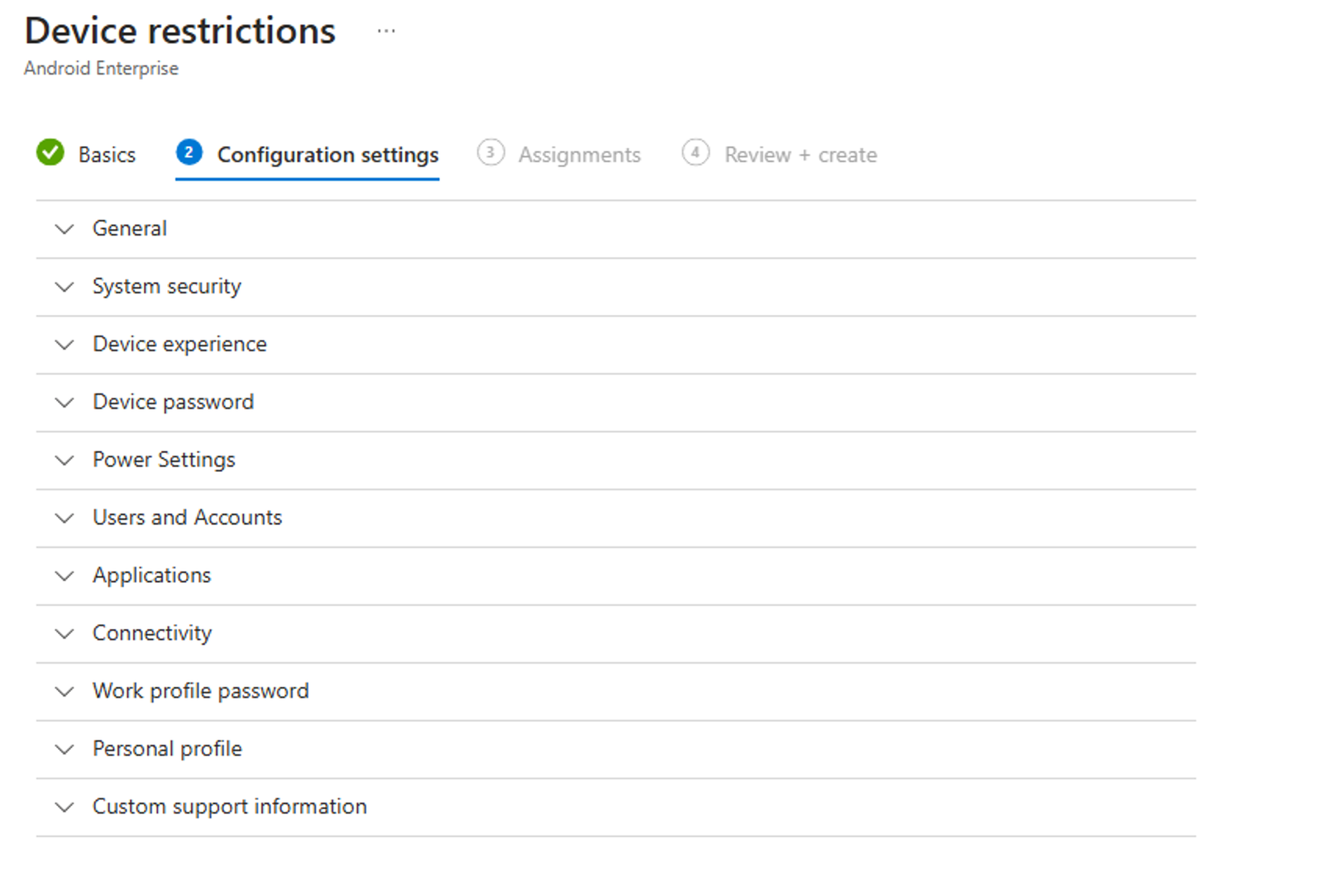Click the numbered circle for step 4
The height and width of the screenshot is (896, 1323).
(695, 153)
